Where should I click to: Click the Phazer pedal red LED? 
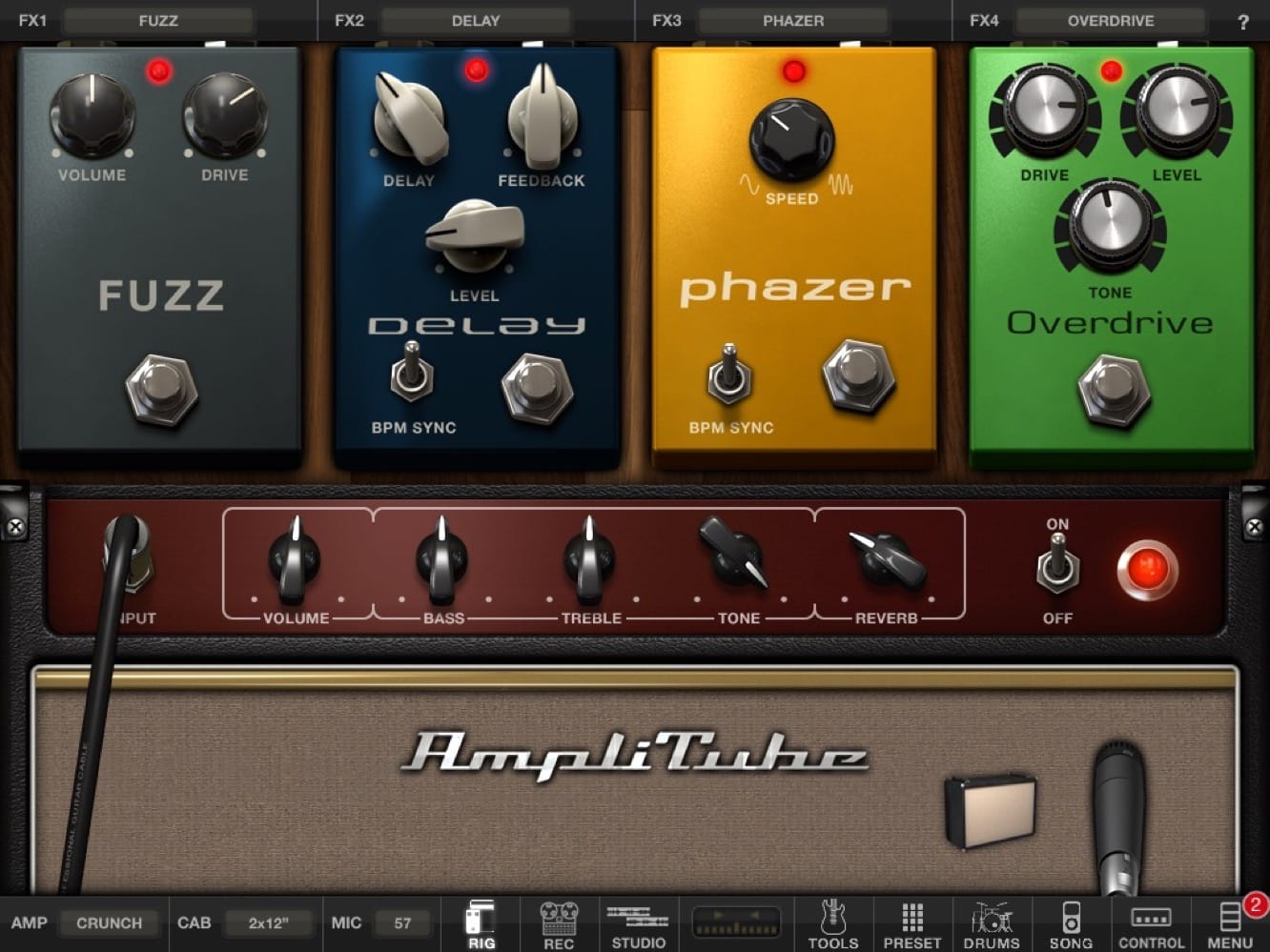(793, 71)
